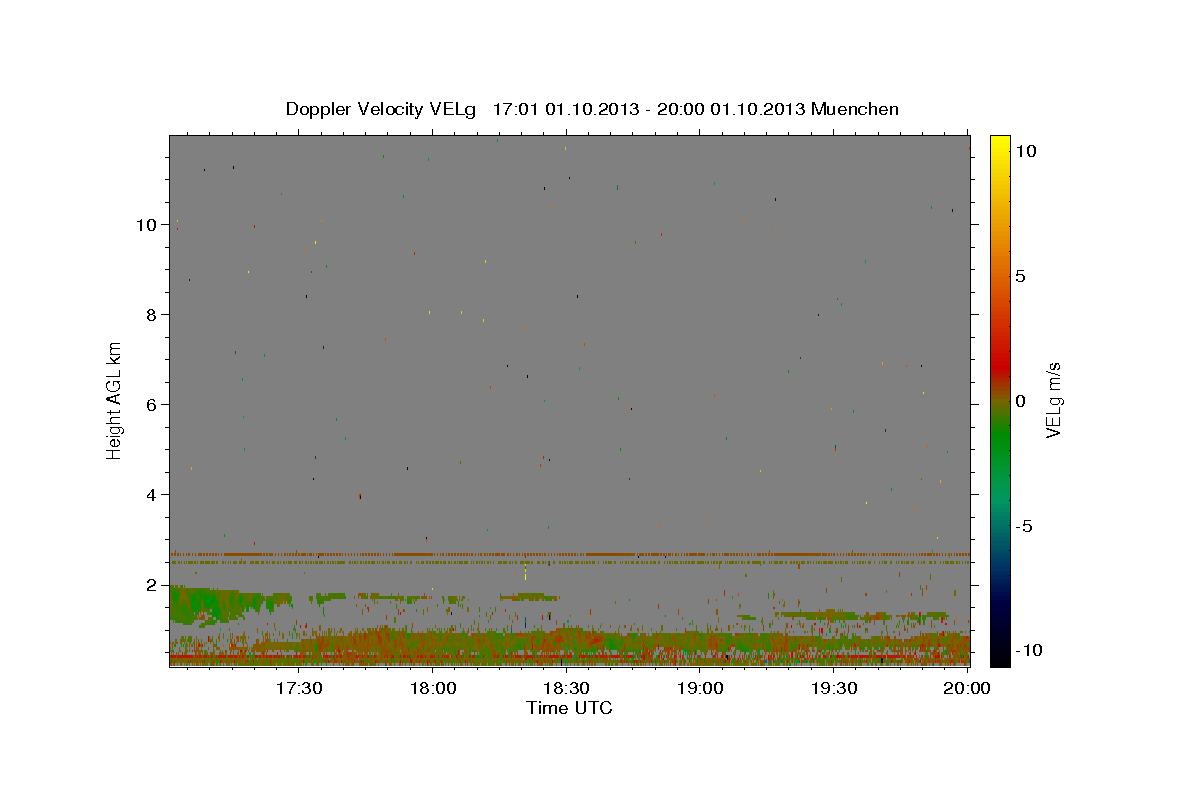The height and width of the screenshot is (800, 1200).
Task: Click the 'VELg m/s' colorbar label
Action: (1053, 400)
